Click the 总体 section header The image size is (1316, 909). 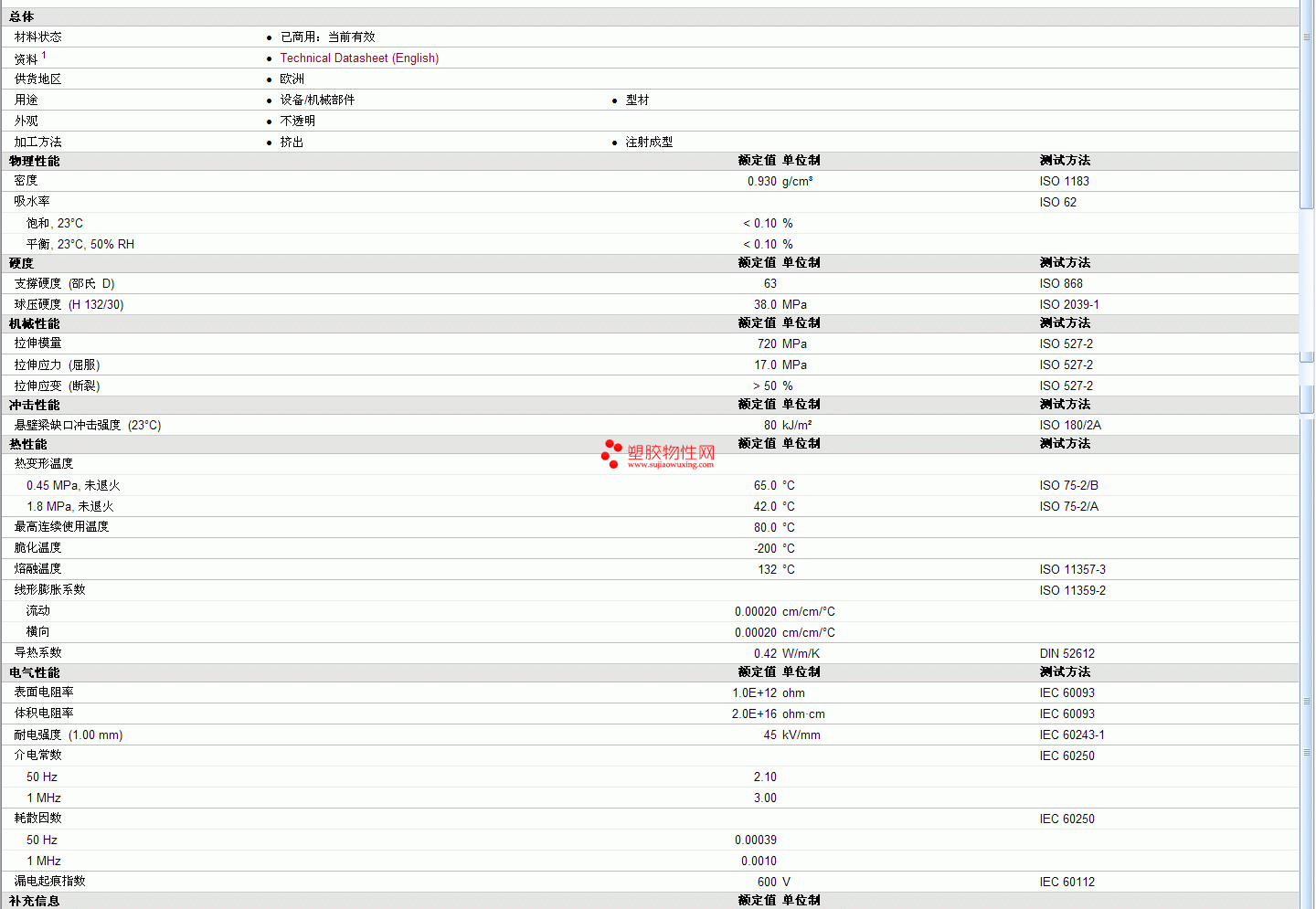[22, 16]
